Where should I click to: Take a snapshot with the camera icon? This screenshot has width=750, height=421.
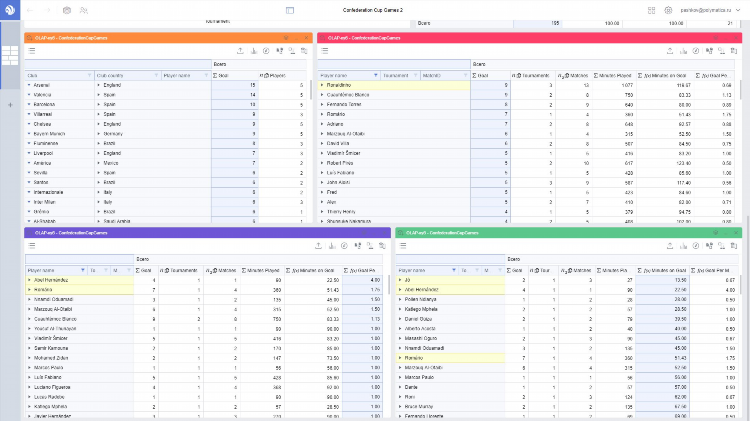67,10
